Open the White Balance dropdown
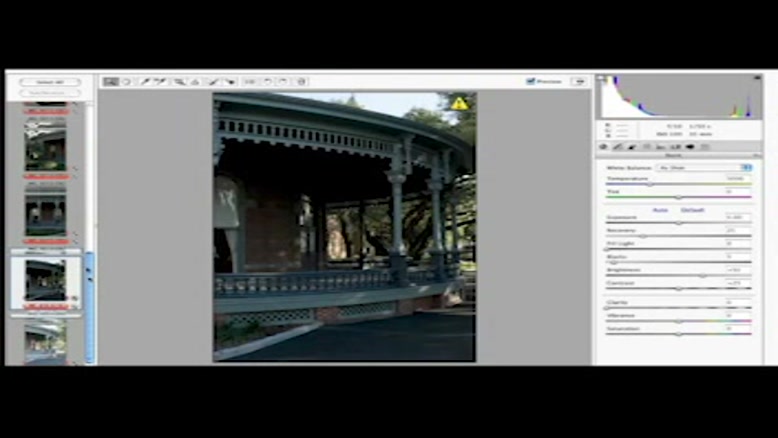 tap(705, 168)
